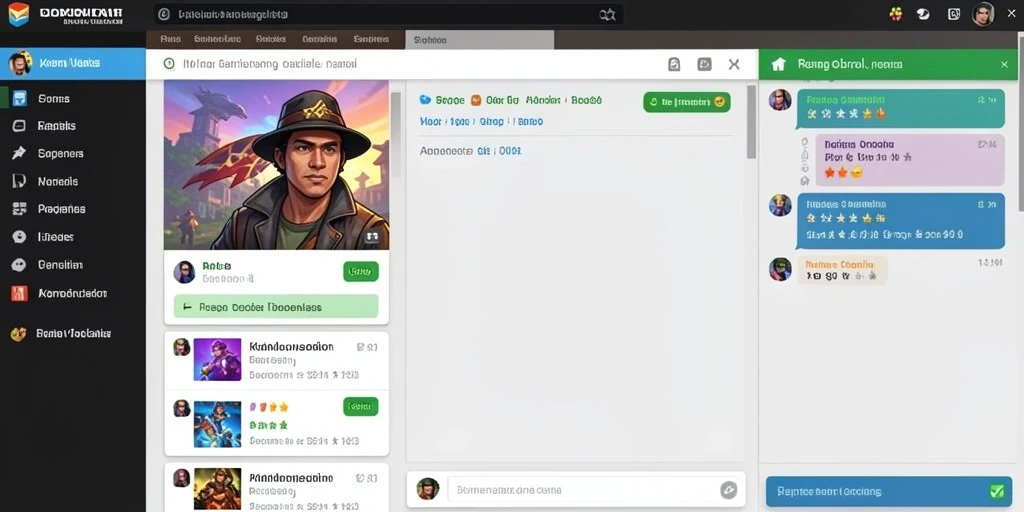The width and height of the screenshot is (1024, 512).
Task: Click the pin icon in left sidebar
Action: coord(18,153)
